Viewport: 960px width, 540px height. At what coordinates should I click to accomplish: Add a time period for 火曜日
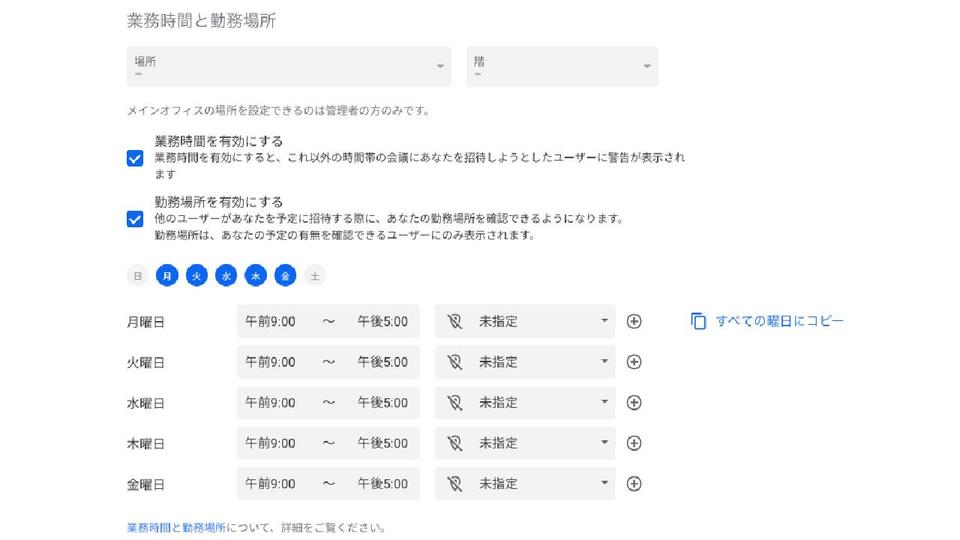point(634,362)
